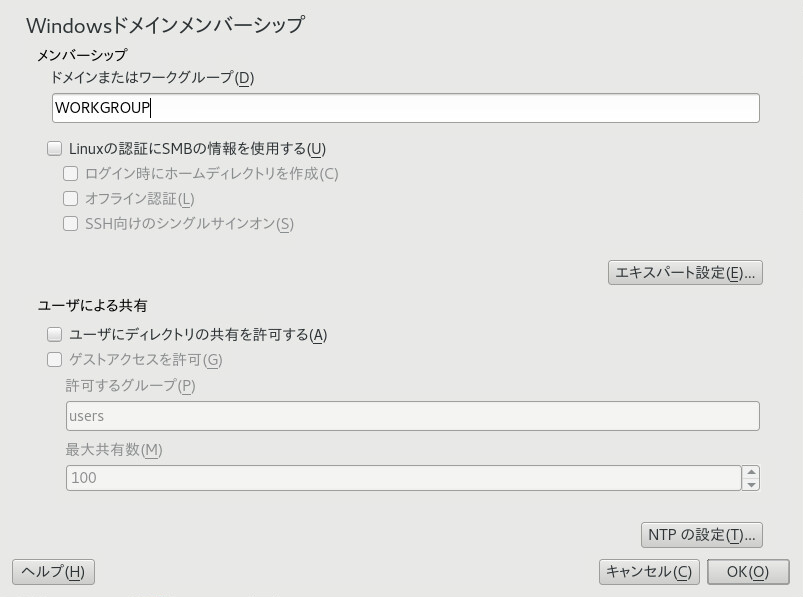Open the NTP settings button
Viewport: 803px width, 597px height.
(701, 535)
